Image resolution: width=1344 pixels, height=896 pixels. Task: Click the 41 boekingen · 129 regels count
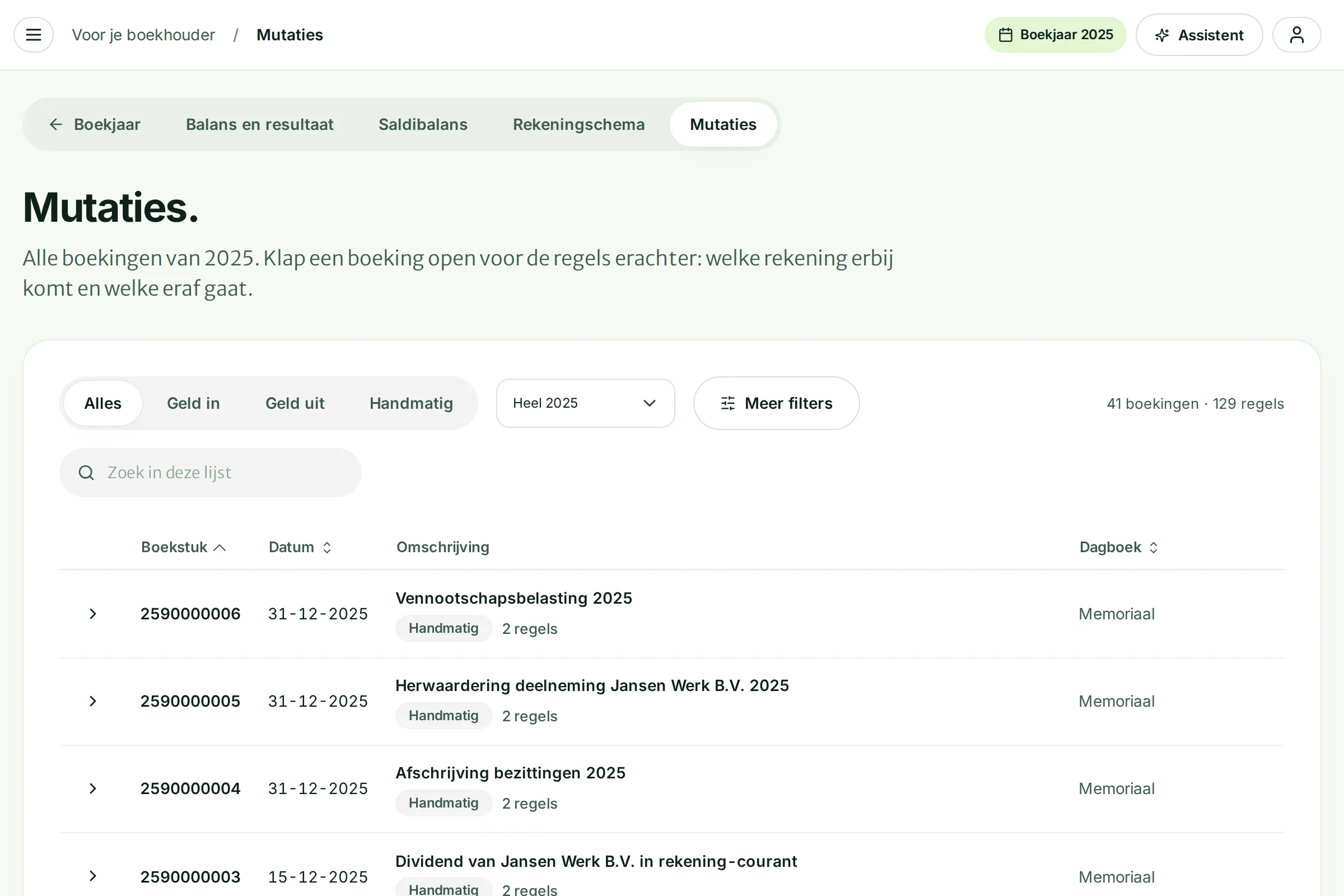(1196, 404)
